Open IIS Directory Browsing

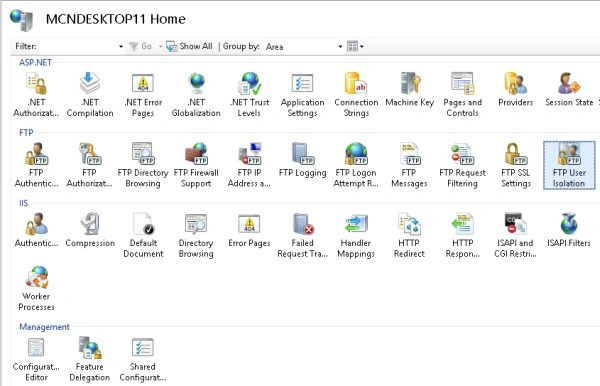point(196,235)
